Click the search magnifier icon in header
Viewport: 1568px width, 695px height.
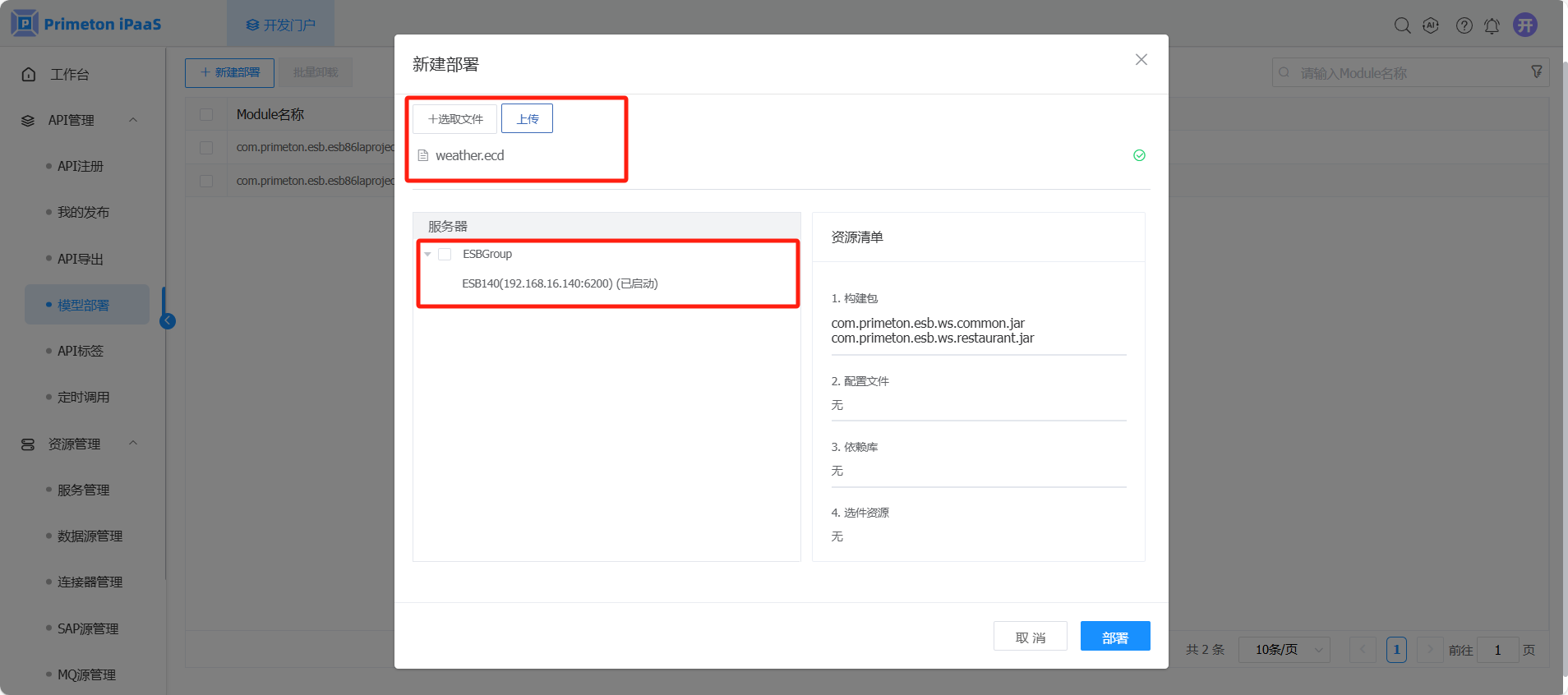pos(1402,25)
